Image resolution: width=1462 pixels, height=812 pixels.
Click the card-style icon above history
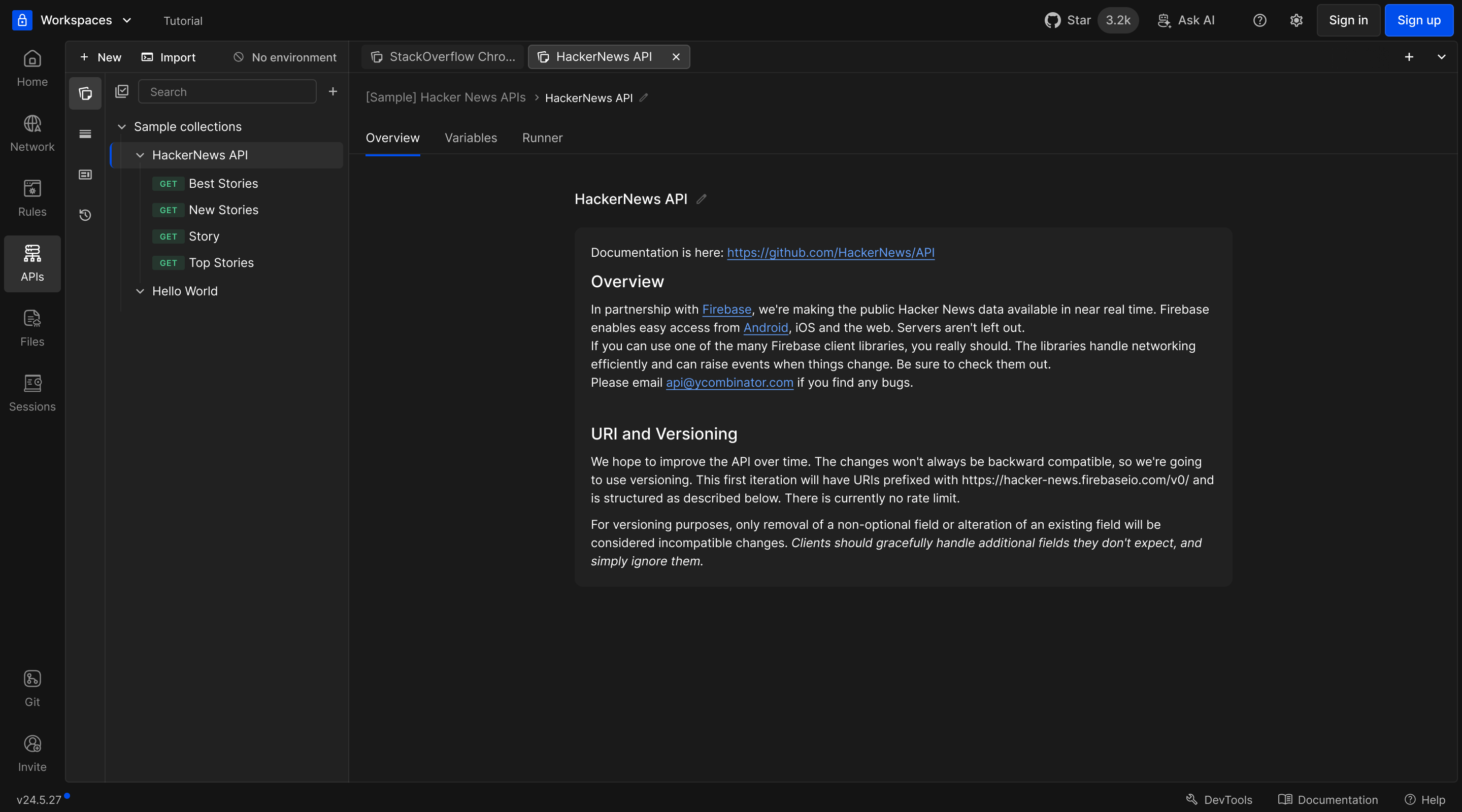coord(85,175)
